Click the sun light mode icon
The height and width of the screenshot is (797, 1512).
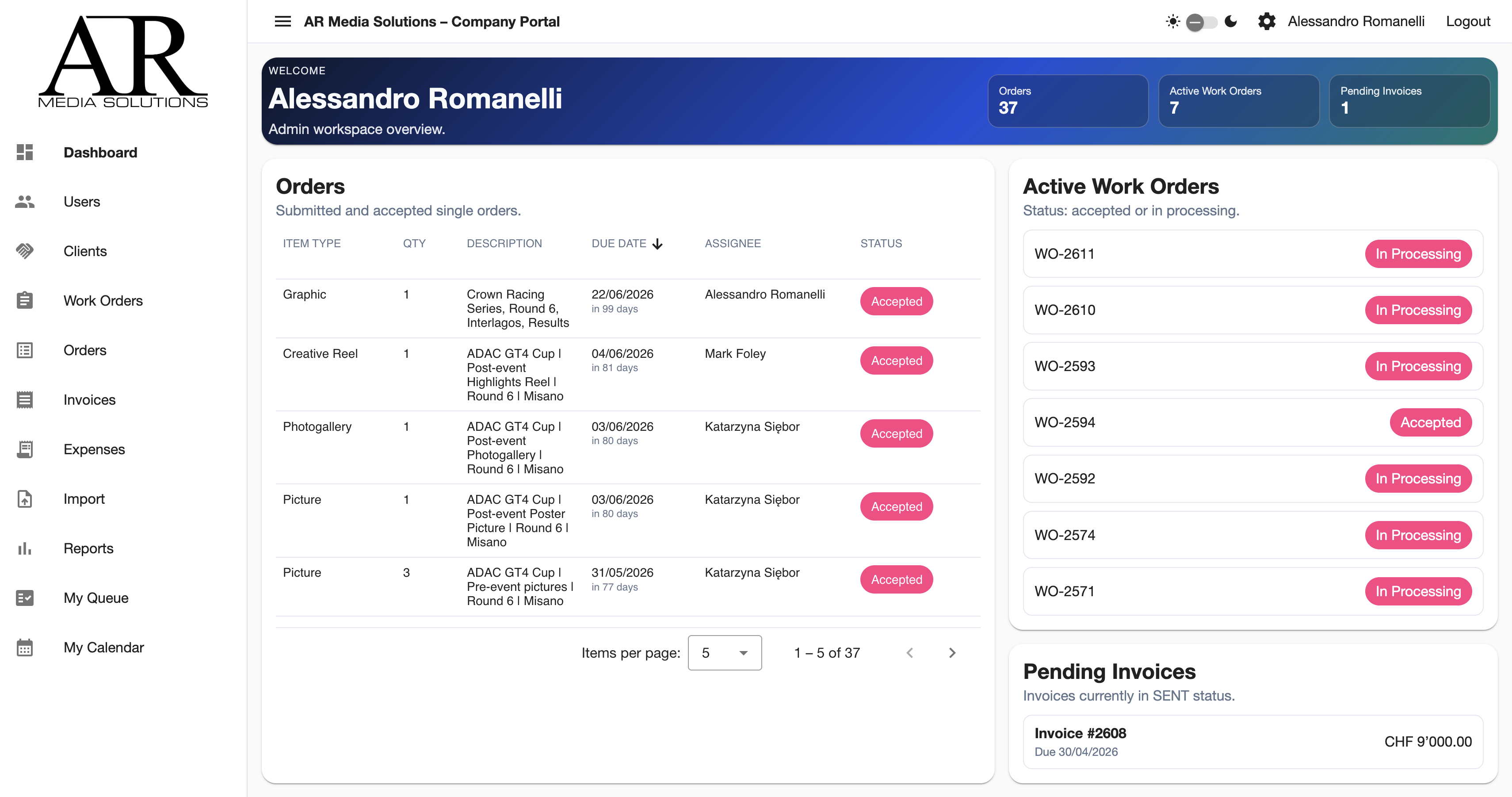click(1172, 22)
